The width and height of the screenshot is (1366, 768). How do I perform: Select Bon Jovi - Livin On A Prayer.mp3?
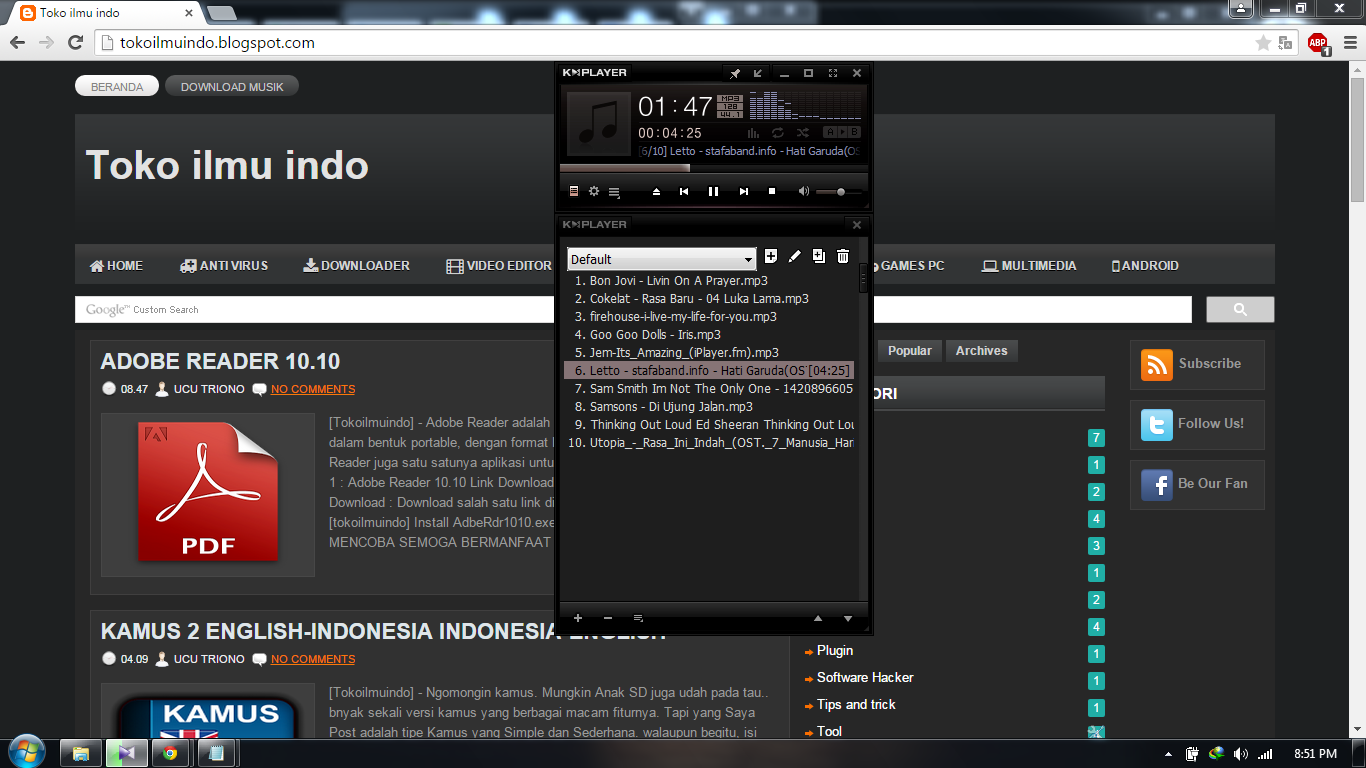(x=709, y=281)
